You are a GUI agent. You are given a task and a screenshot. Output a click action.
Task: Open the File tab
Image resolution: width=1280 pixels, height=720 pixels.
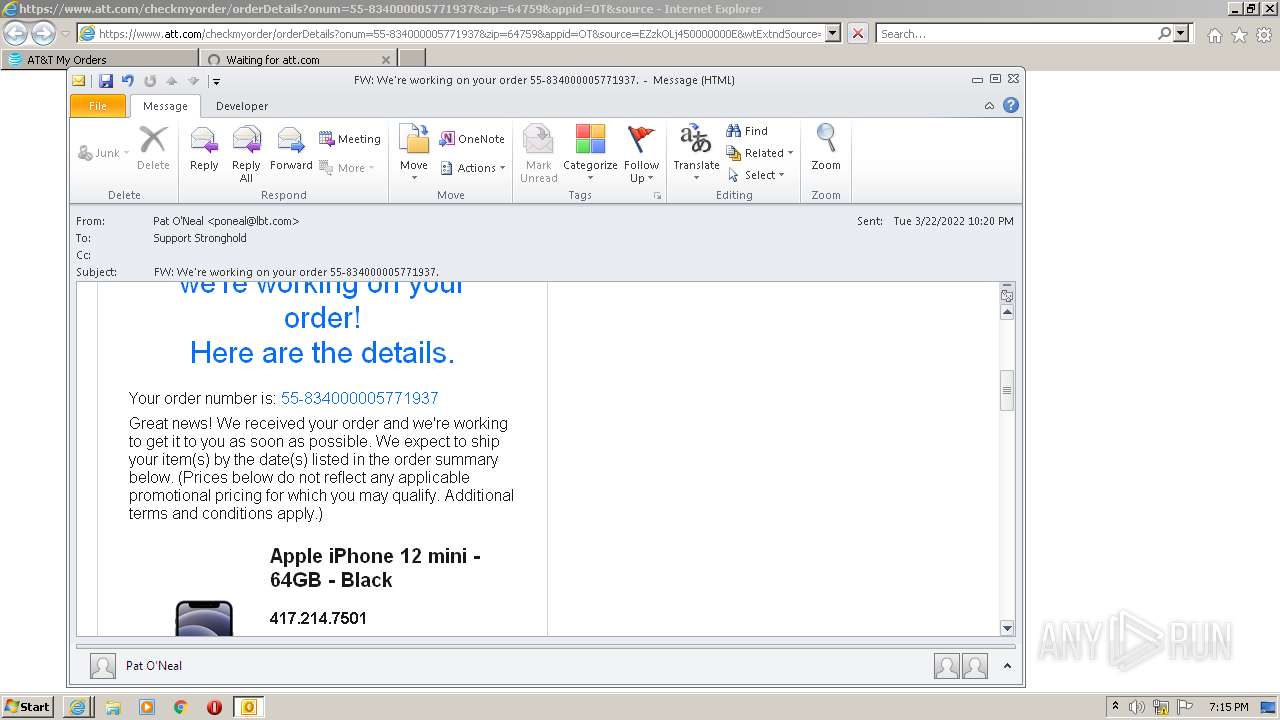click(x=98, y=106)
